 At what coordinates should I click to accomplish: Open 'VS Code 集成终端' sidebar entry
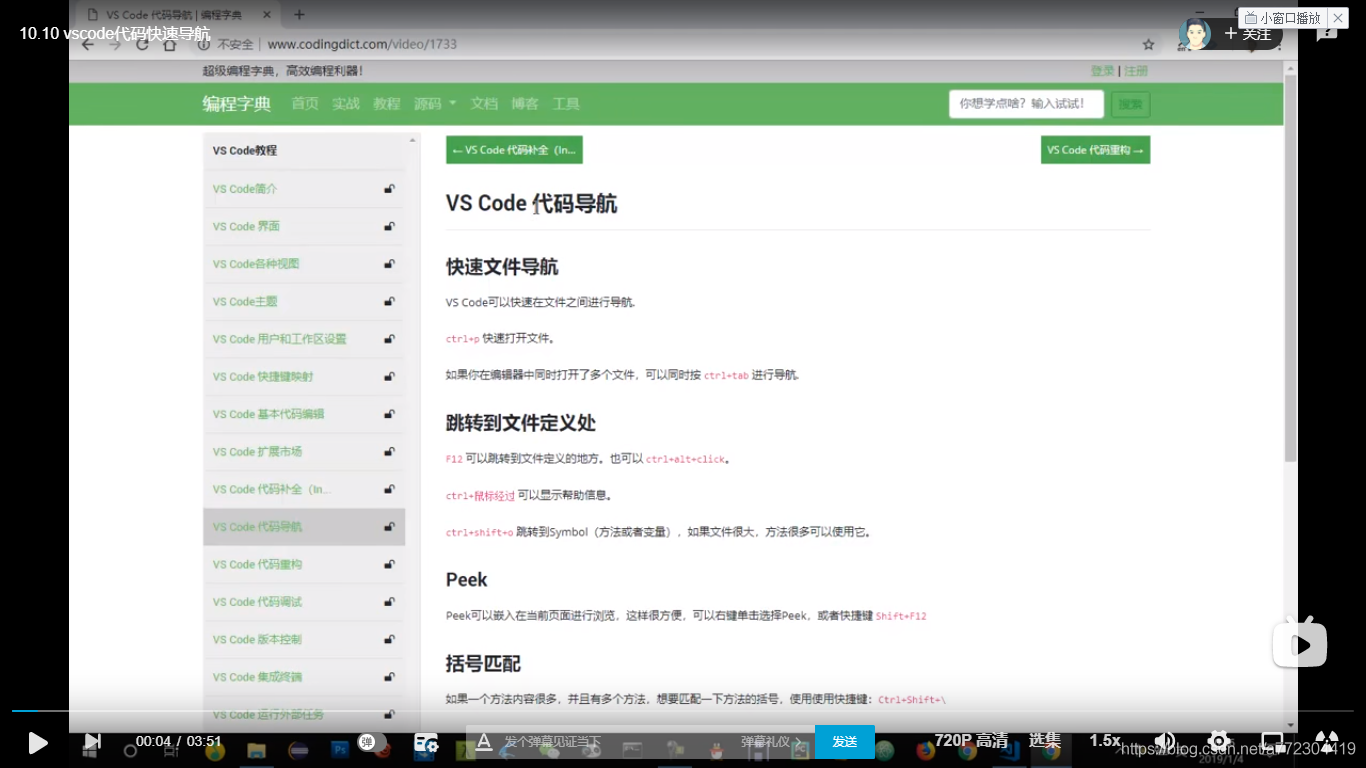(x=257, y=677)
